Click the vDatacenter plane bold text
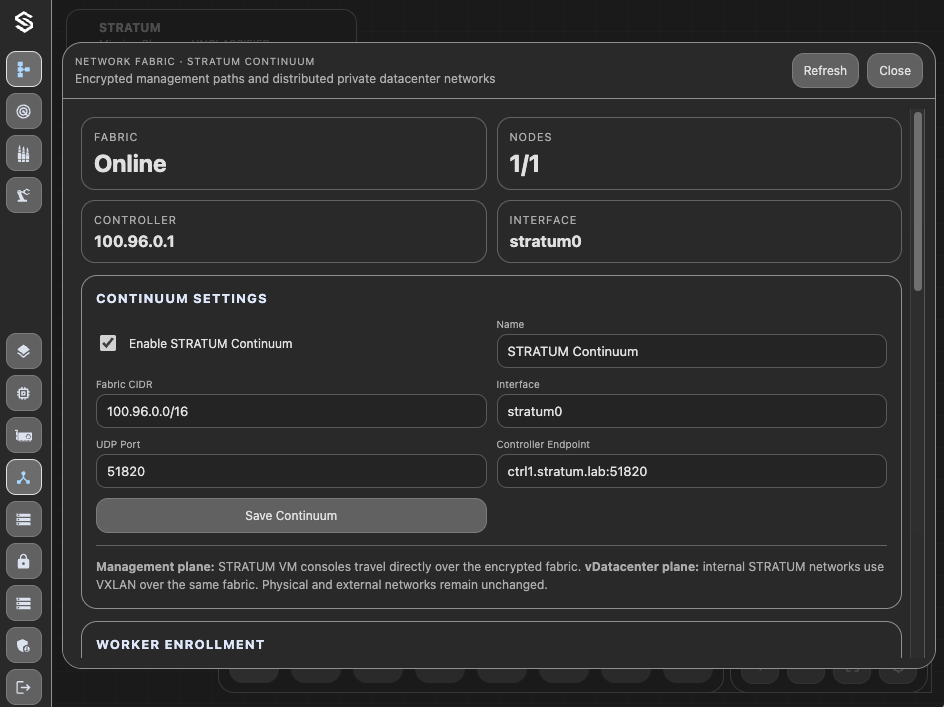The width and height of the screenshot is (944, 707). 642,567
